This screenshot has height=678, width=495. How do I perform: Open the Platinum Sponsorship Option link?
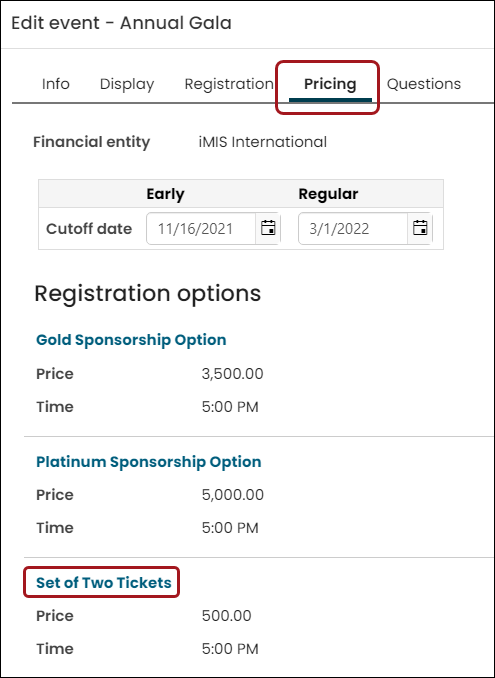click(x=148, y=462)
